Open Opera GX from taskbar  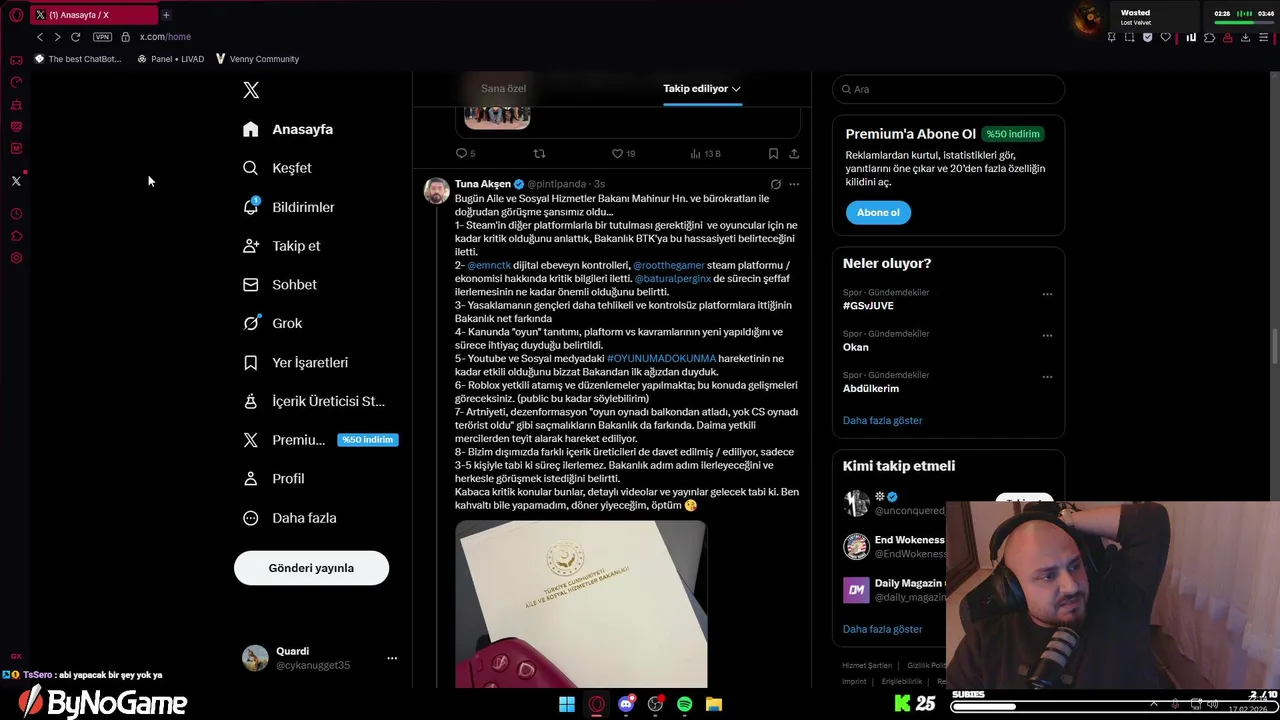(597, 704)
